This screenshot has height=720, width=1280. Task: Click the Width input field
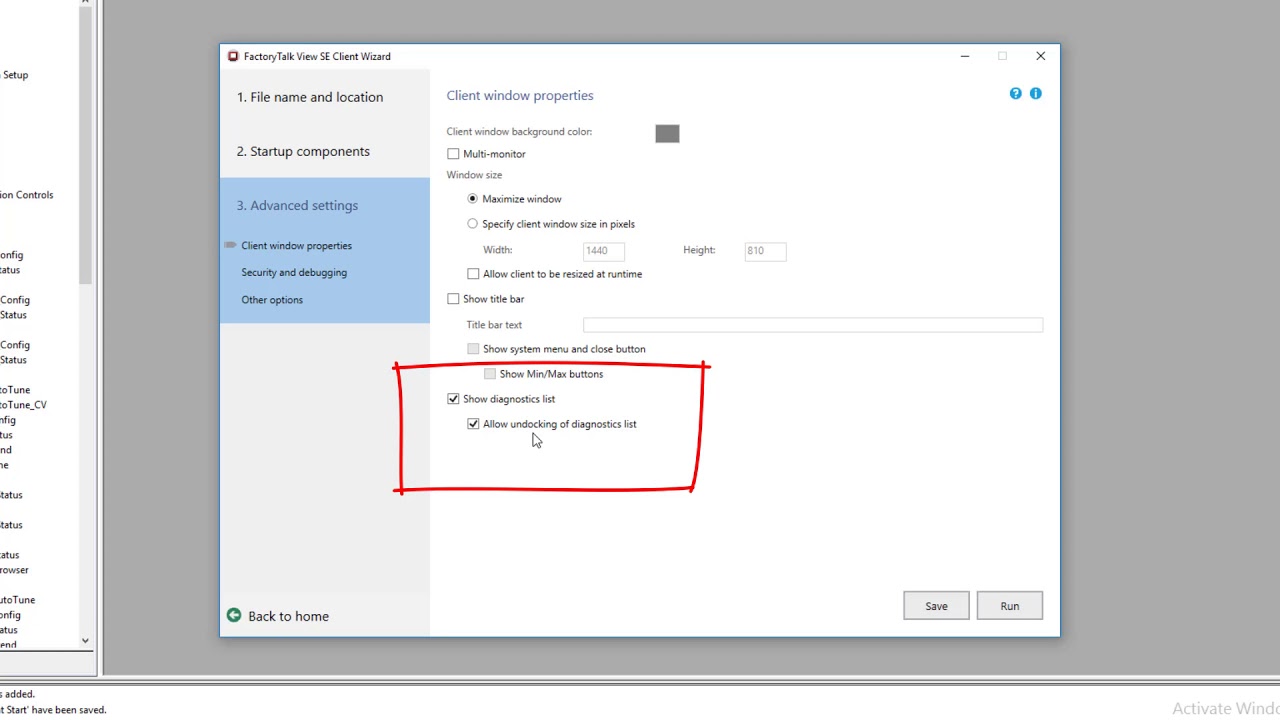(604, 251)
